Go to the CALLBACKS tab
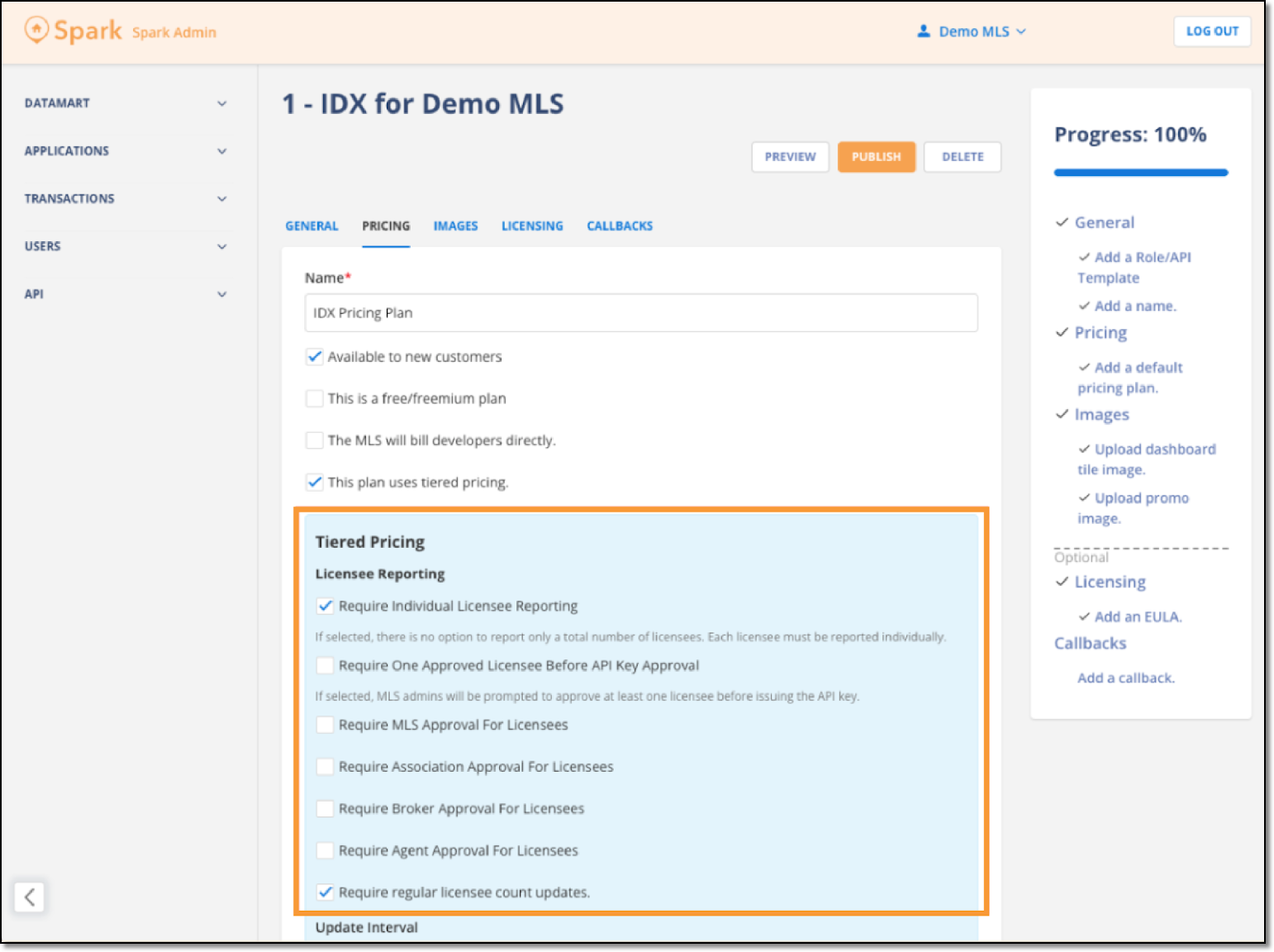Image resolution: width=1274 pixels, height=952 pixels. tap(620, 226)
